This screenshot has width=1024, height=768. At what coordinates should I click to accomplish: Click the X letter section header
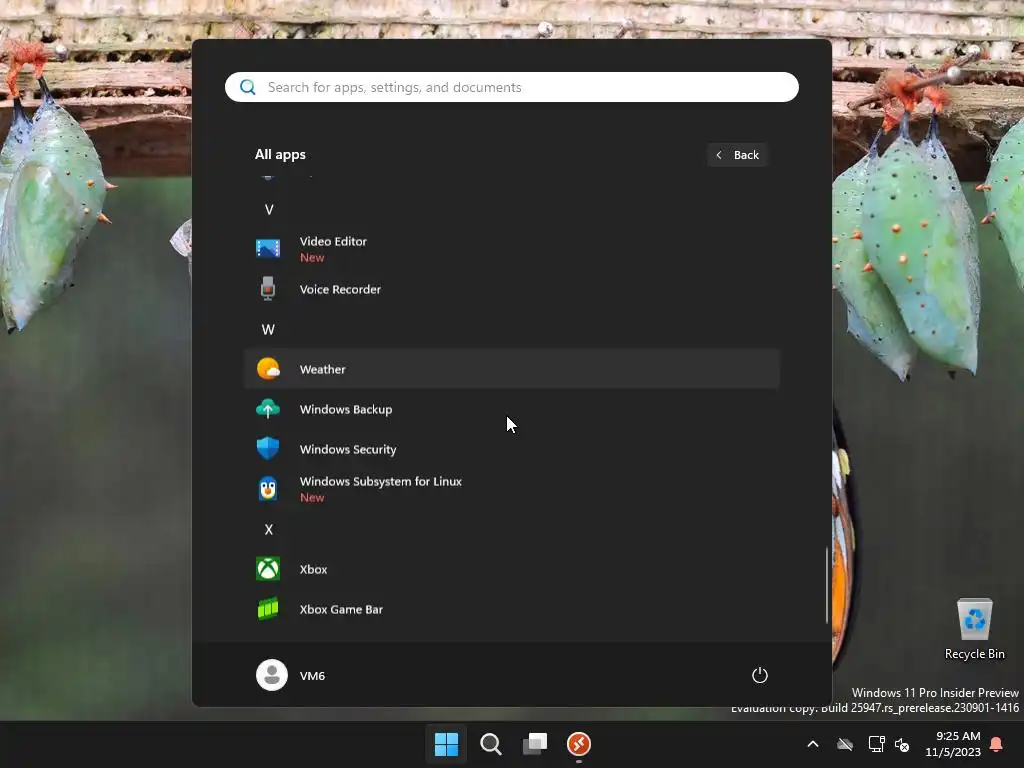[268, 529]
